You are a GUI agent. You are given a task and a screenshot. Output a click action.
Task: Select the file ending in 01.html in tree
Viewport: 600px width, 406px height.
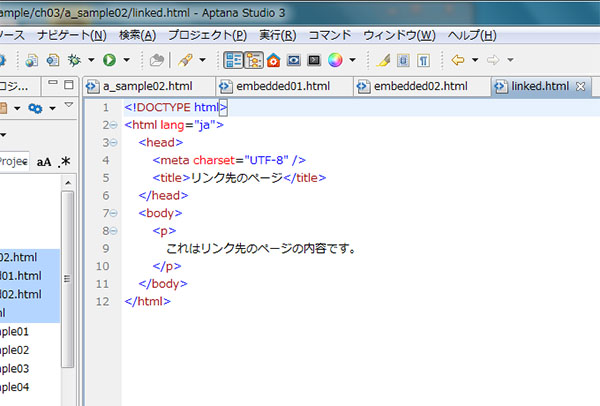click(21, 276)
